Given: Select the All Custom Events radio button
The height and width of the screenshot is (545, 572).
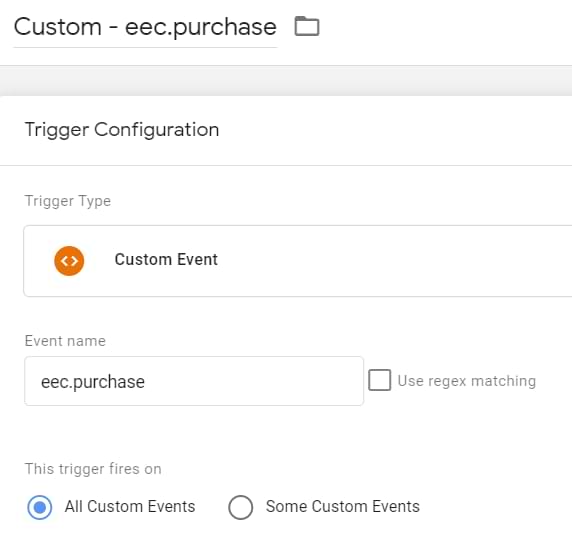Looking at the screenshot, I should 40,507.
